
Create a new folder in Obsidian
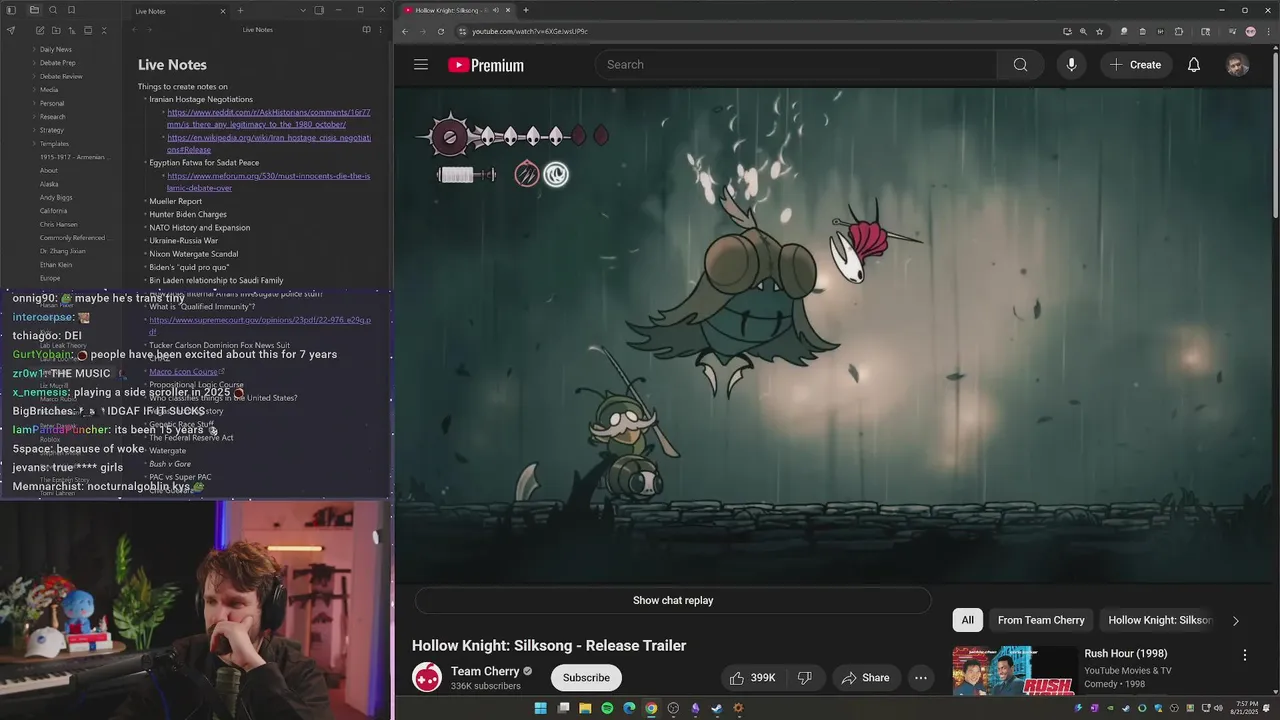click(56, 31)
